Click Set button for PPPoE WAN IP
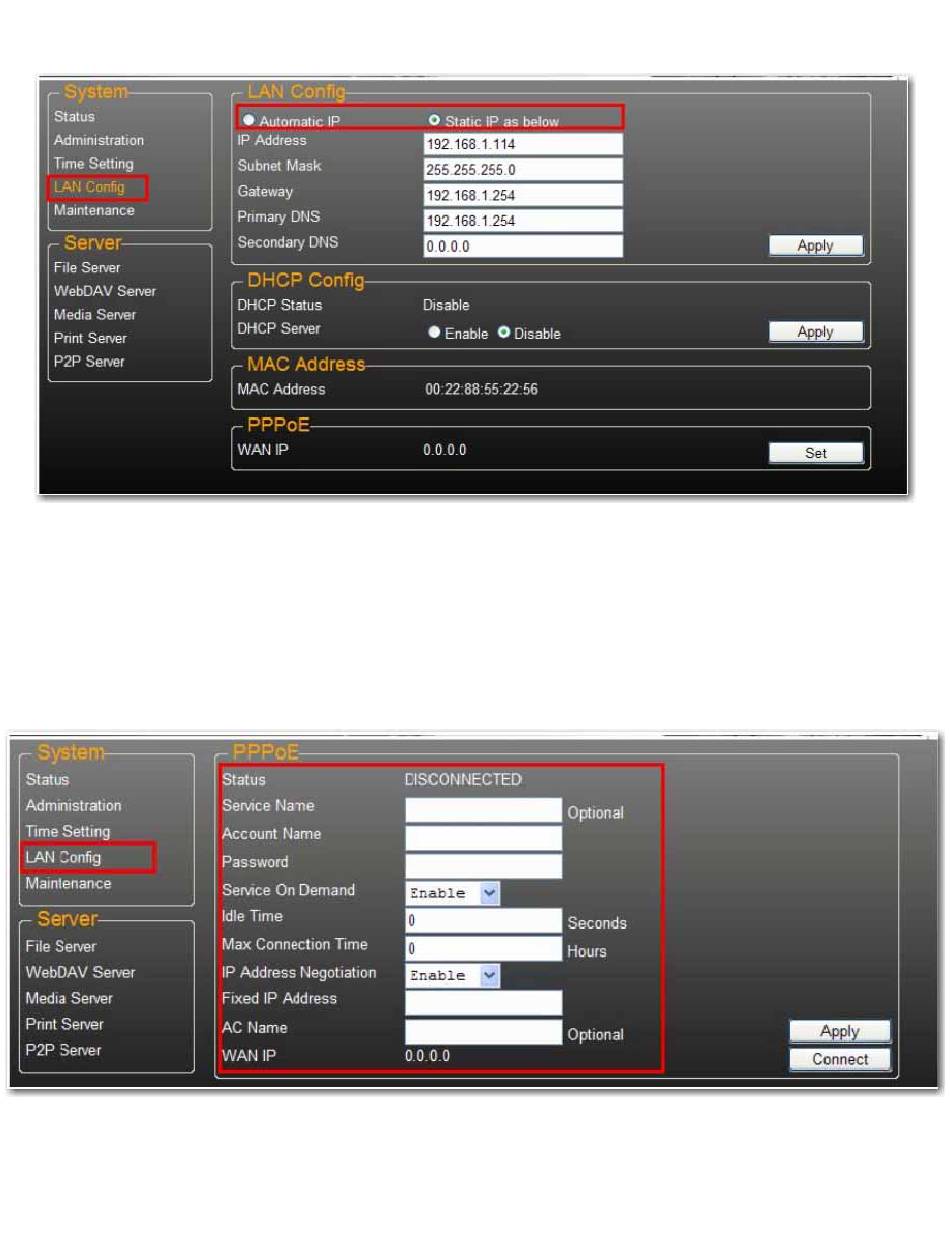Image resolution: width=950 pixels, height=1248 pixels. tap(816, 453)
